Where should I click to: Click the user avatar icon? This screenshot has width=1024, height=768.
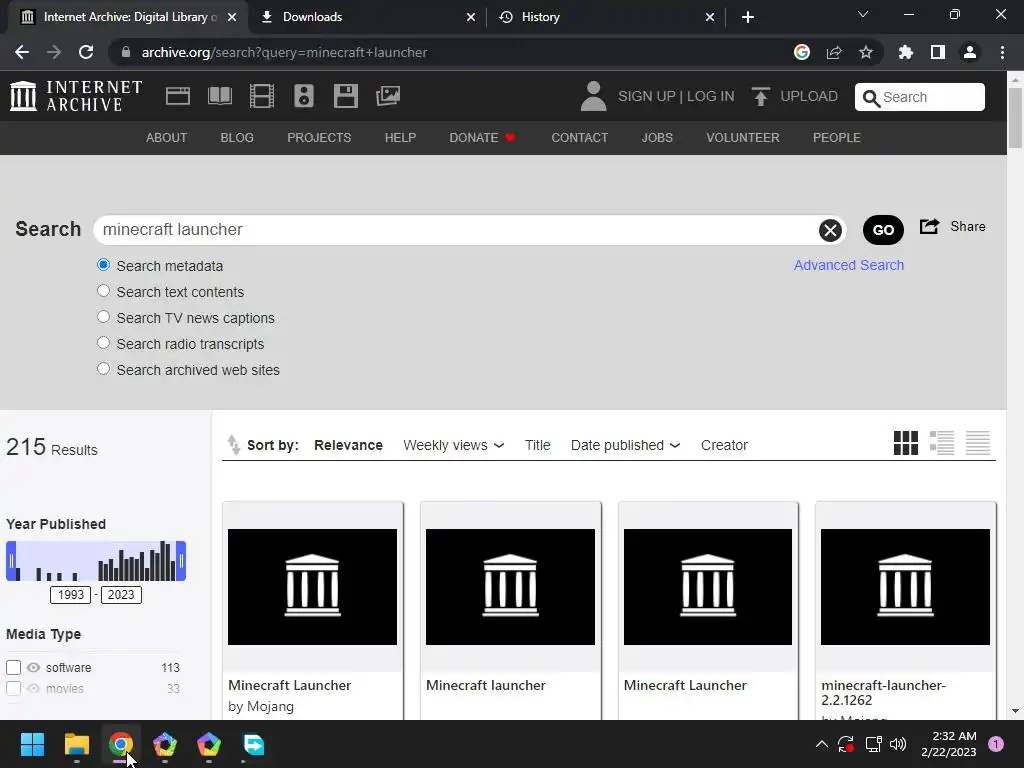click(x=593, y=96)
